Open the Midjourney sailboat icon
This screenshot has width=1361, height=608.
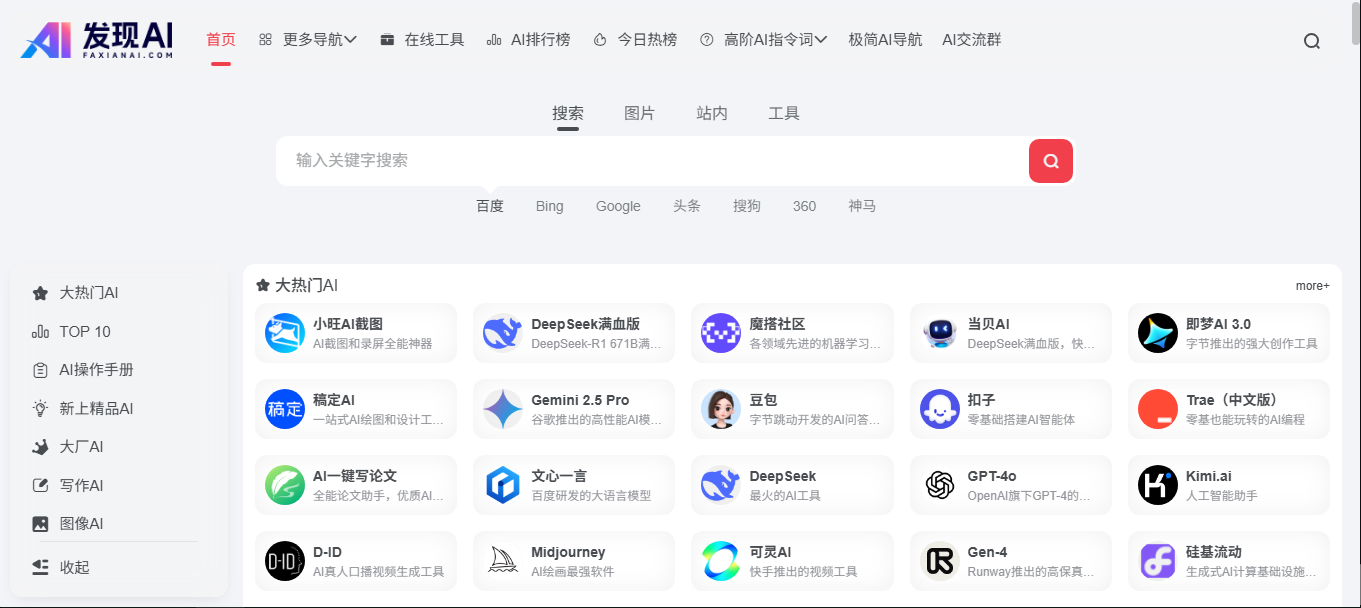(503, 561)
